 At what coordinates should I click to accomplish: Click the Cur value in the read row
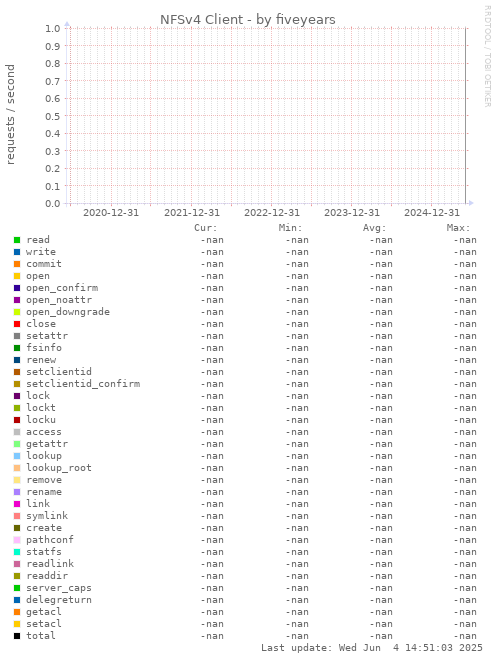[x=212, y=240]
